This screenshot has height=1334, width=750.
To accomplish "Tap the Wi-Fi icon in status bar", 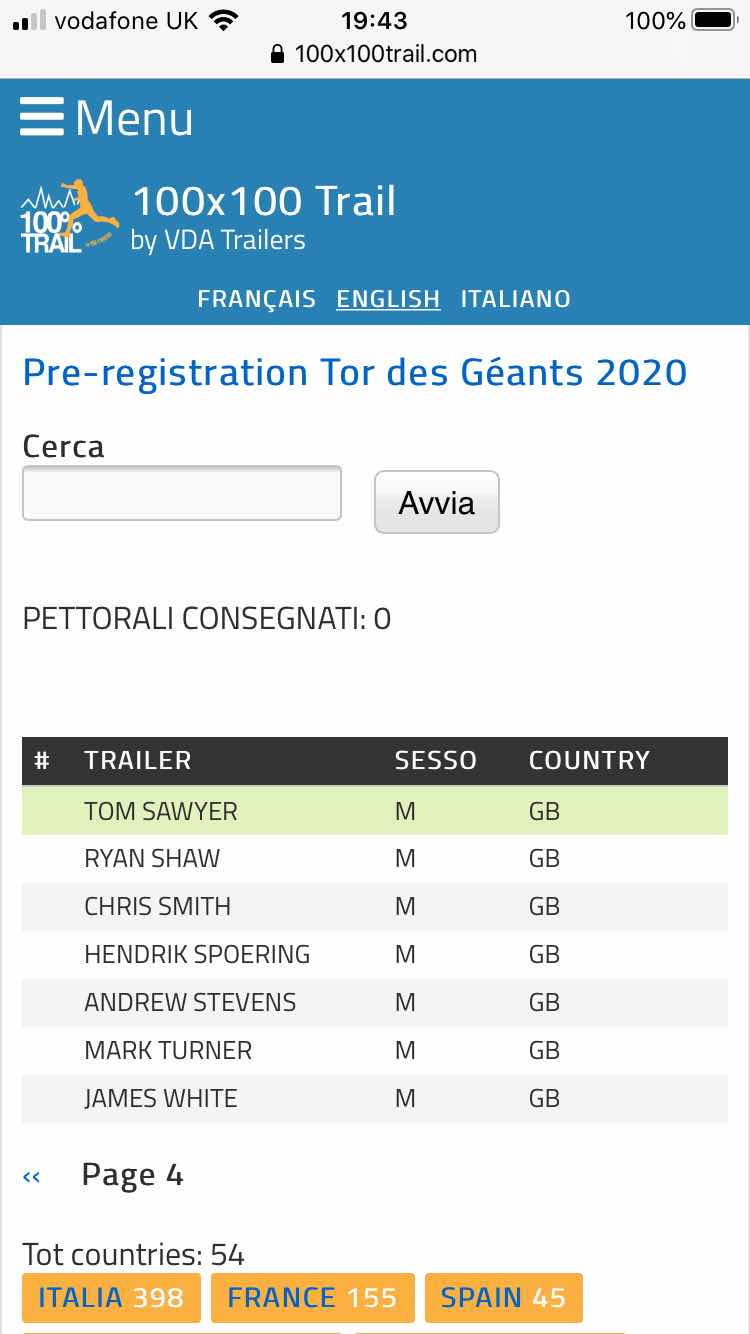I will pyautogui.click(x=224, y=20).
